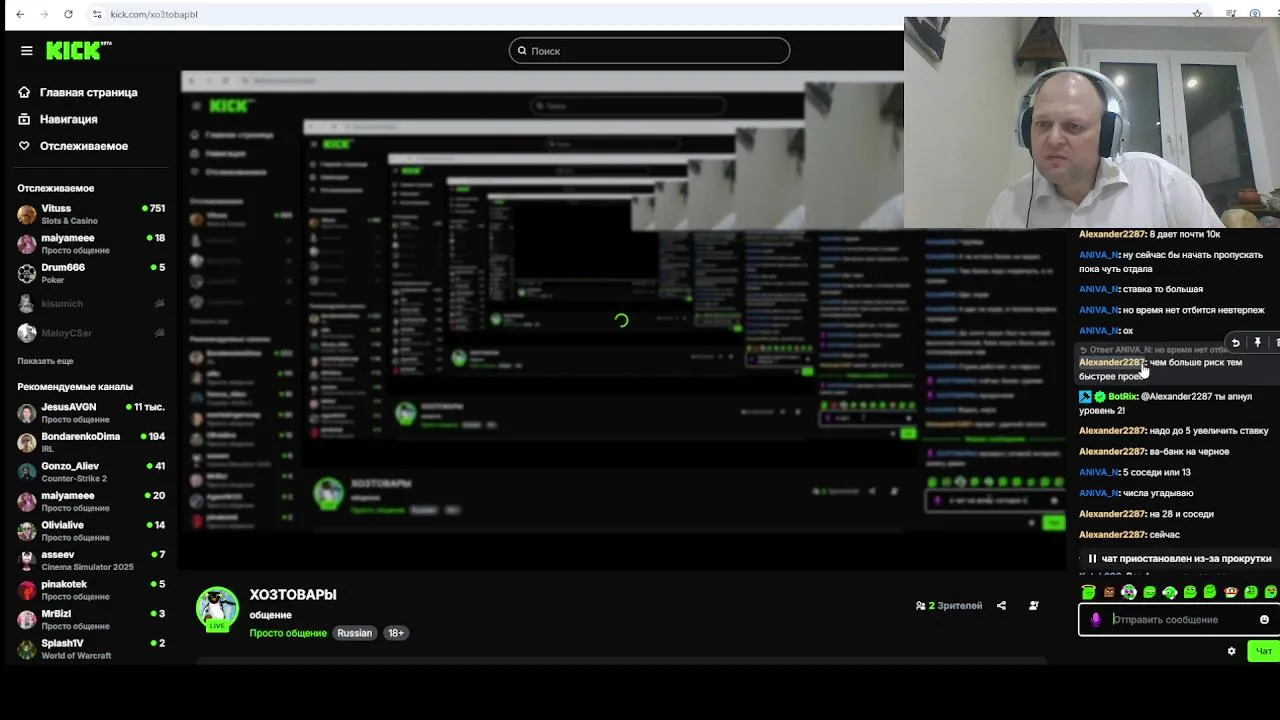Open offline channel MaloyCSer
The width and height of the screenshot is (1280, 720).
tap(90, 333)
